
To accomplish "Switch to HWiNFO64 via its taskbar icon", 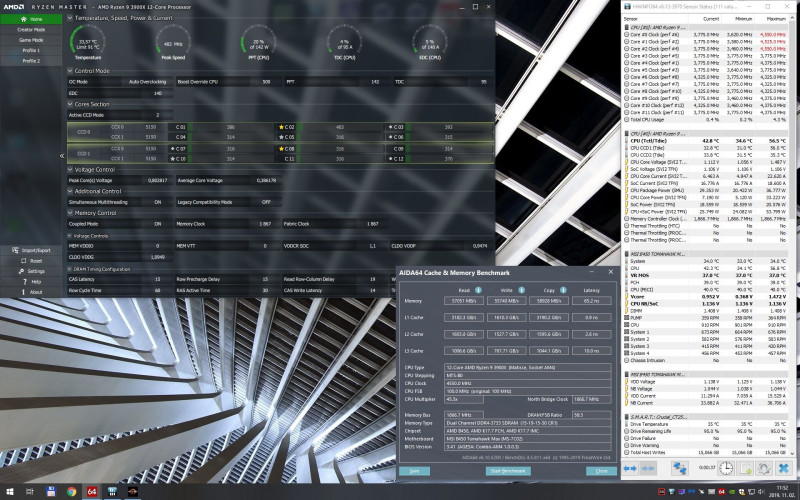I will coord(112,492).
